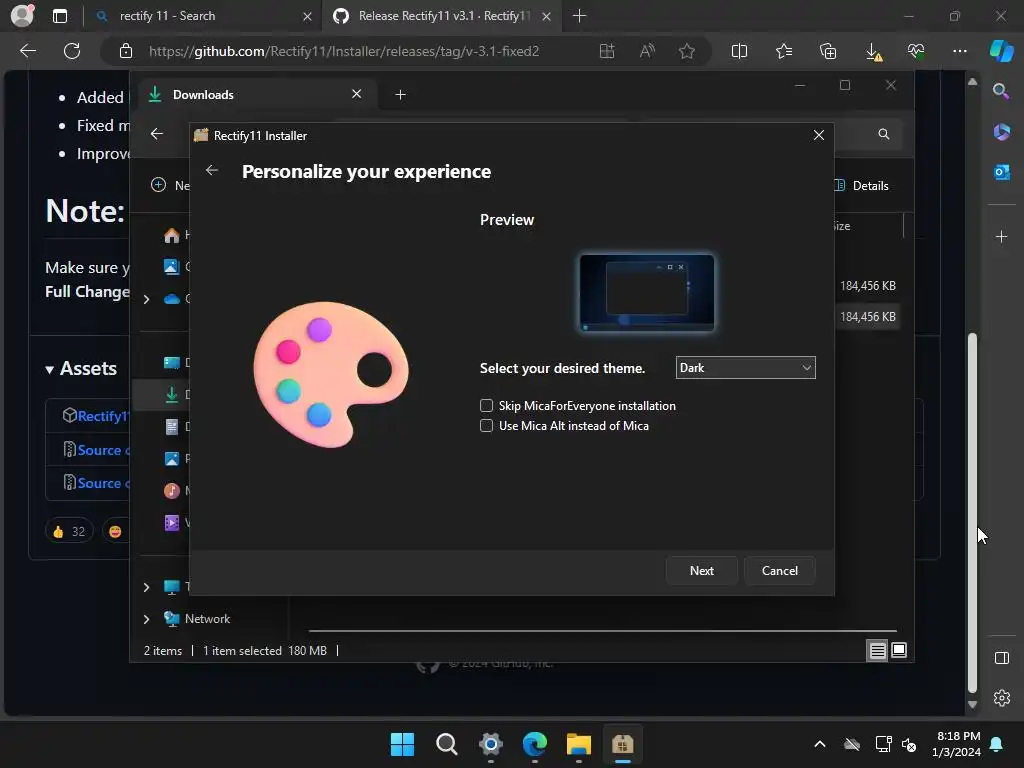Add an app to Edge sidebar
The height and width of the screenshot is (768, 1024).
coord(1001,236)
